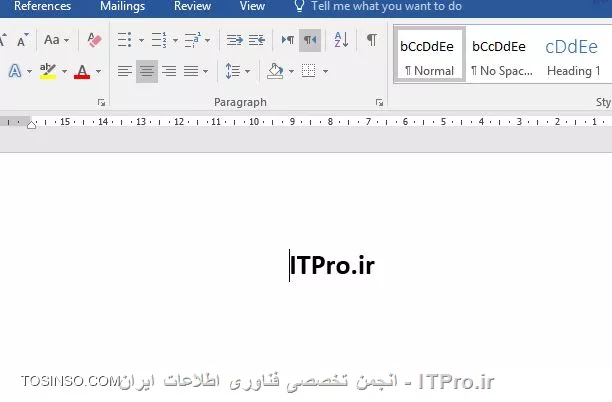
Task: Apply Text Effects outlined A icon
Action: 15,71
